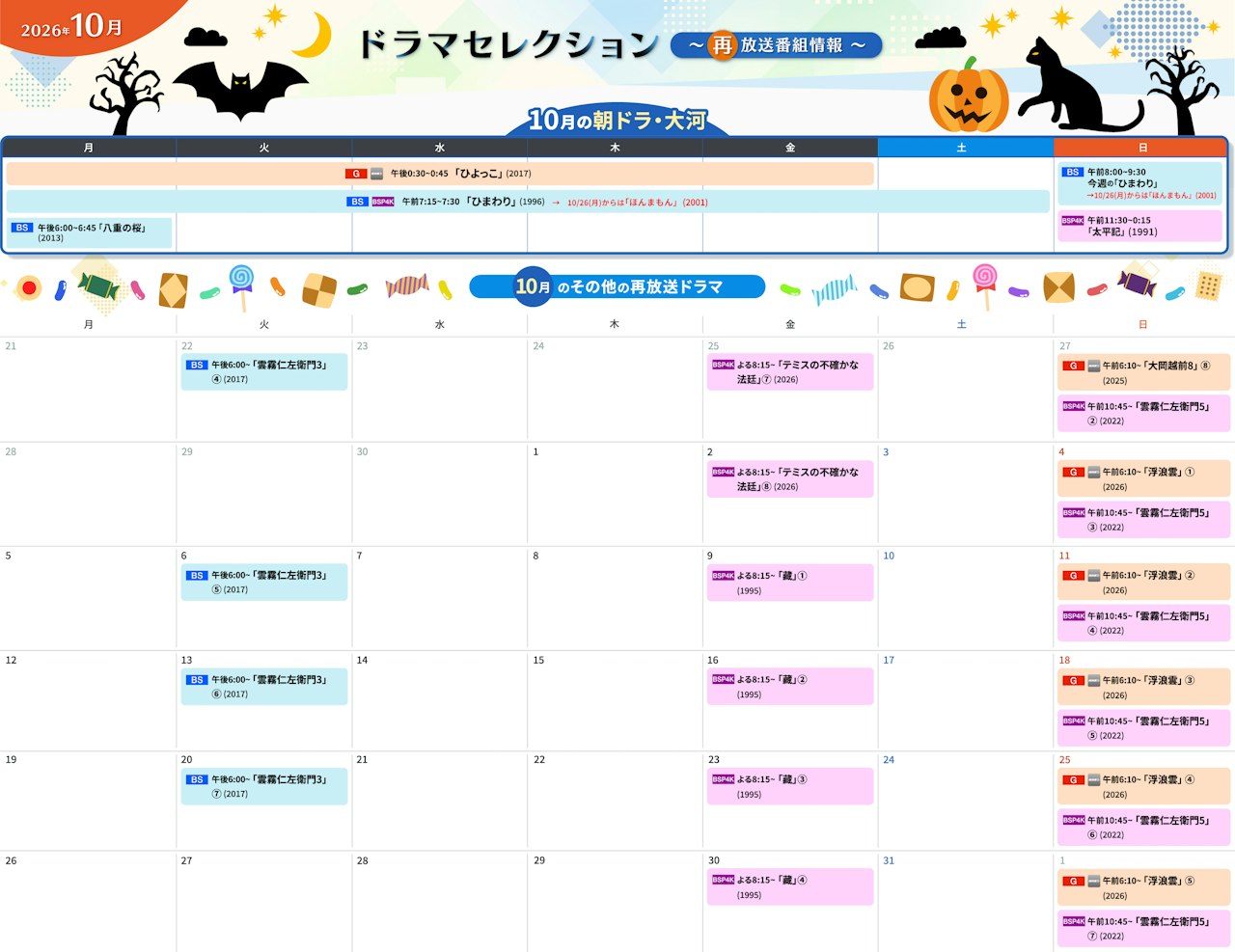1235x952 pixels.
Task: Open 蔵③ entry on October 23
Action: point(790,786)
